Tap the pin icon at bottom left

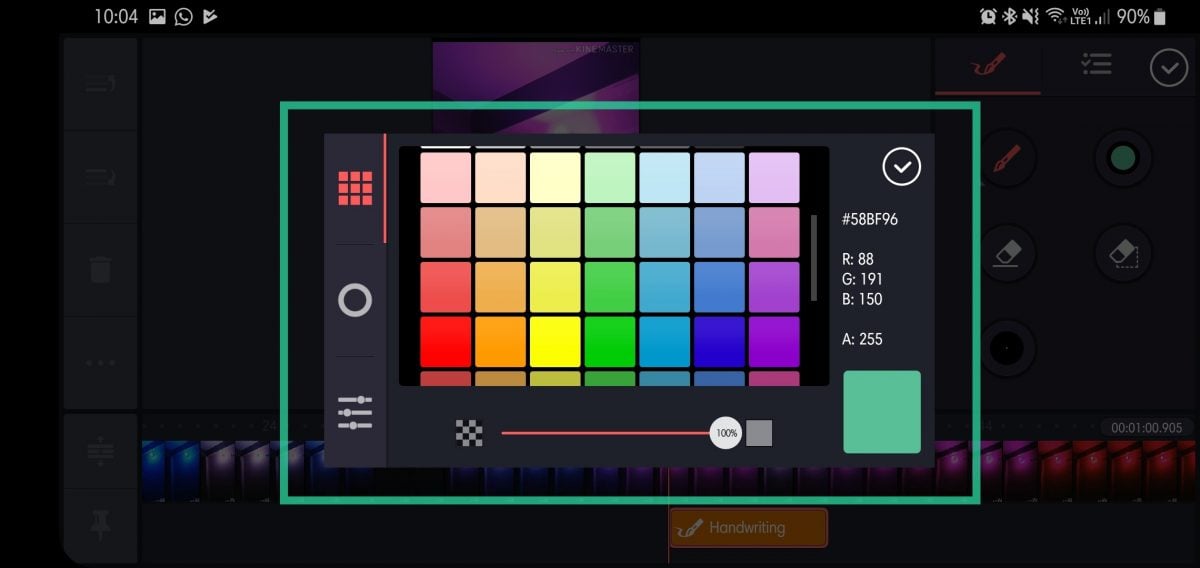click(100, 524)
